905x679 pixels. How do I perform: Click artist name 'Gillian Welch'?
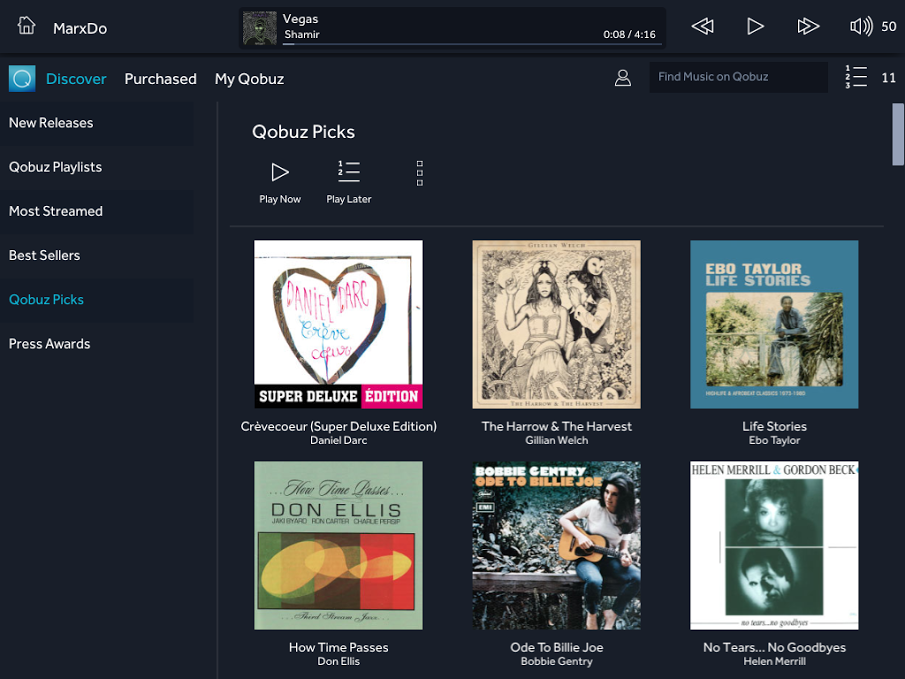pyautogui.click(x=556, y=441)
